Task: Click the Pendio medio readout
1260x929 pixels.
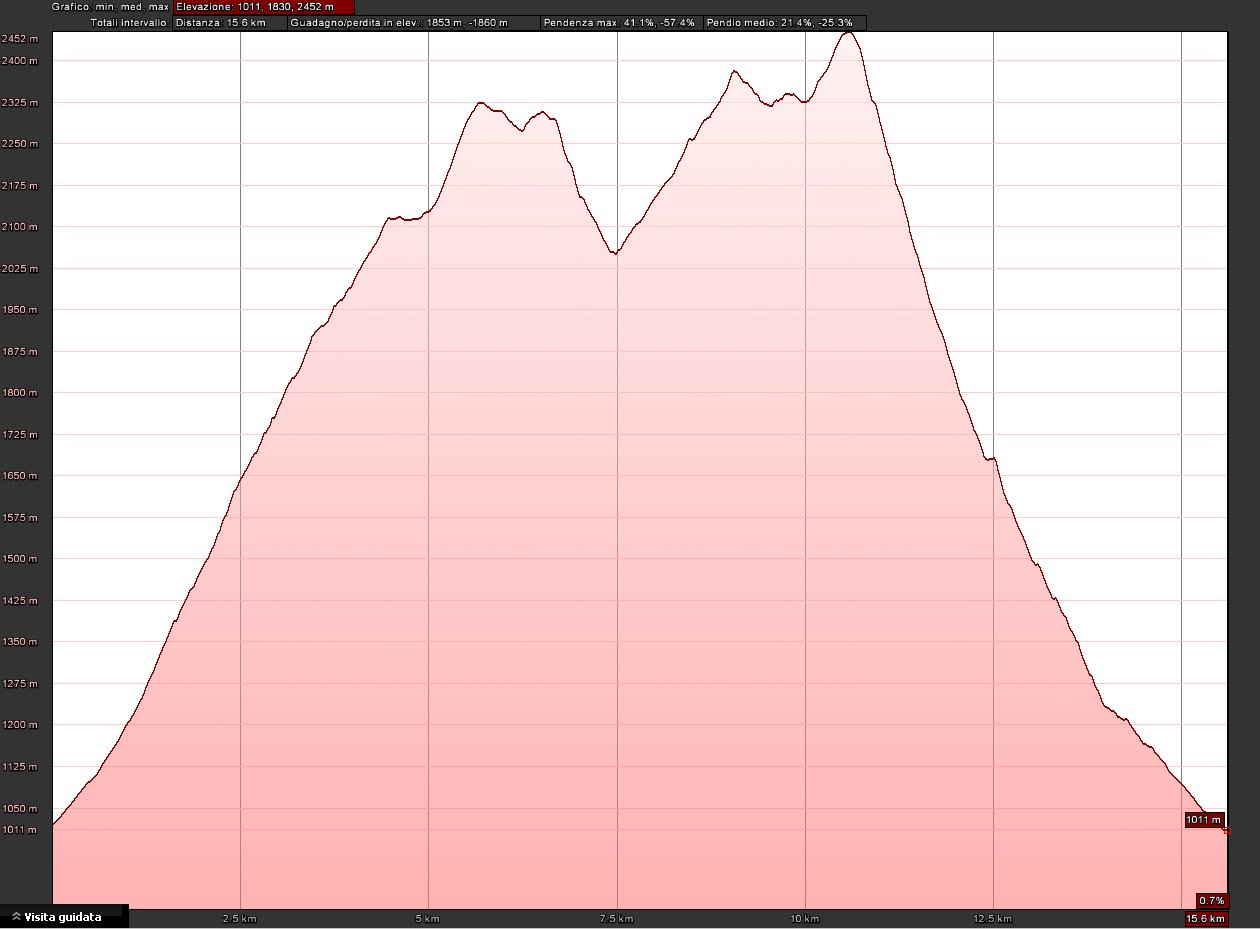Action: pyautogui.click(x=784, y=22)
